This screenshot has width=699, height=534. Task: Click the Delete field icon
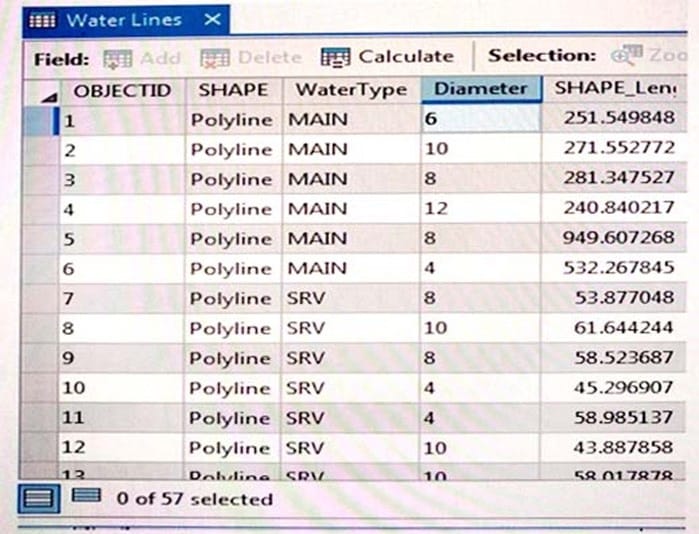pos(214,58)
